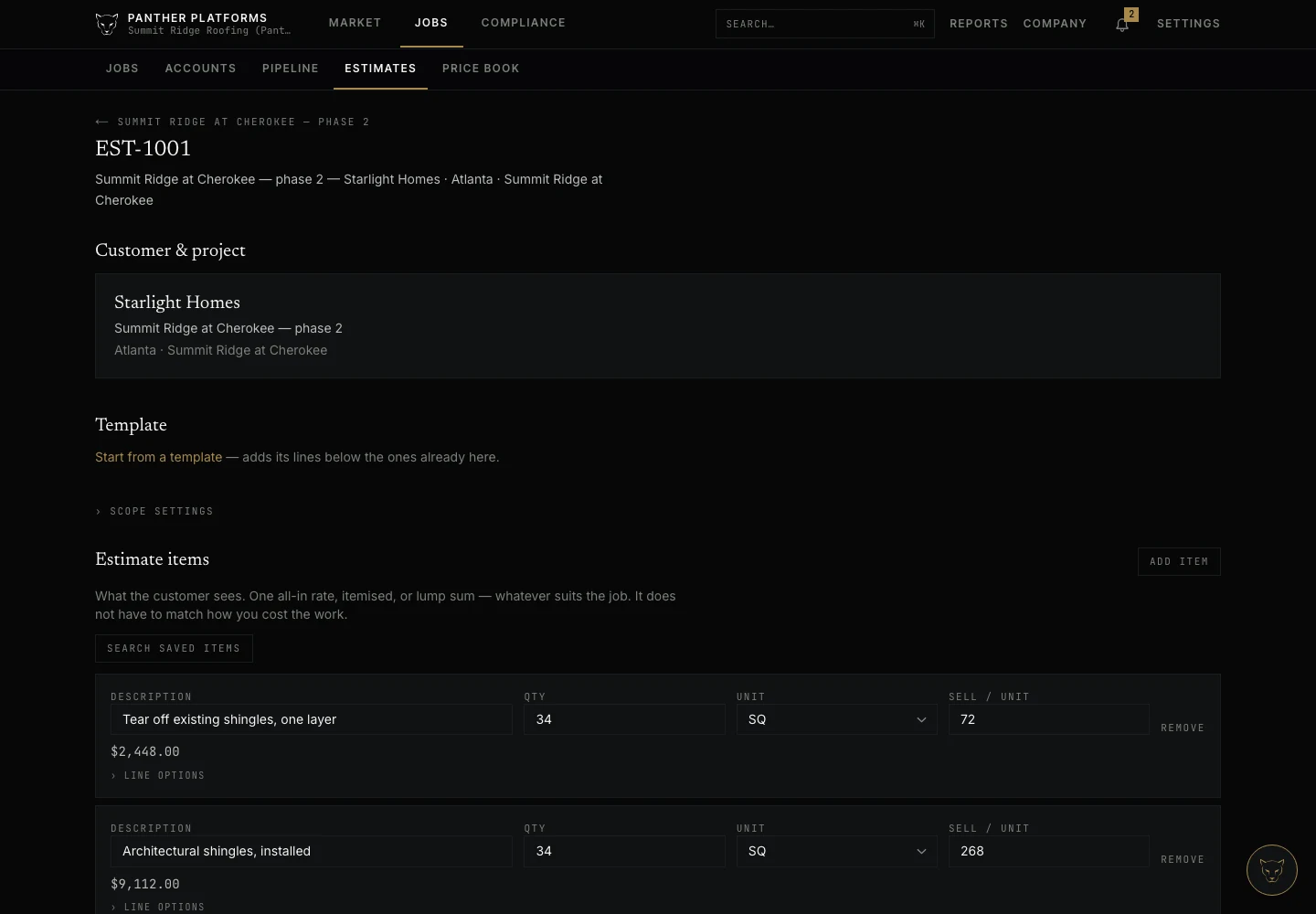1316x914 pixels.
Task: Click the EST-1001 heading
Action: click(143, 148)
